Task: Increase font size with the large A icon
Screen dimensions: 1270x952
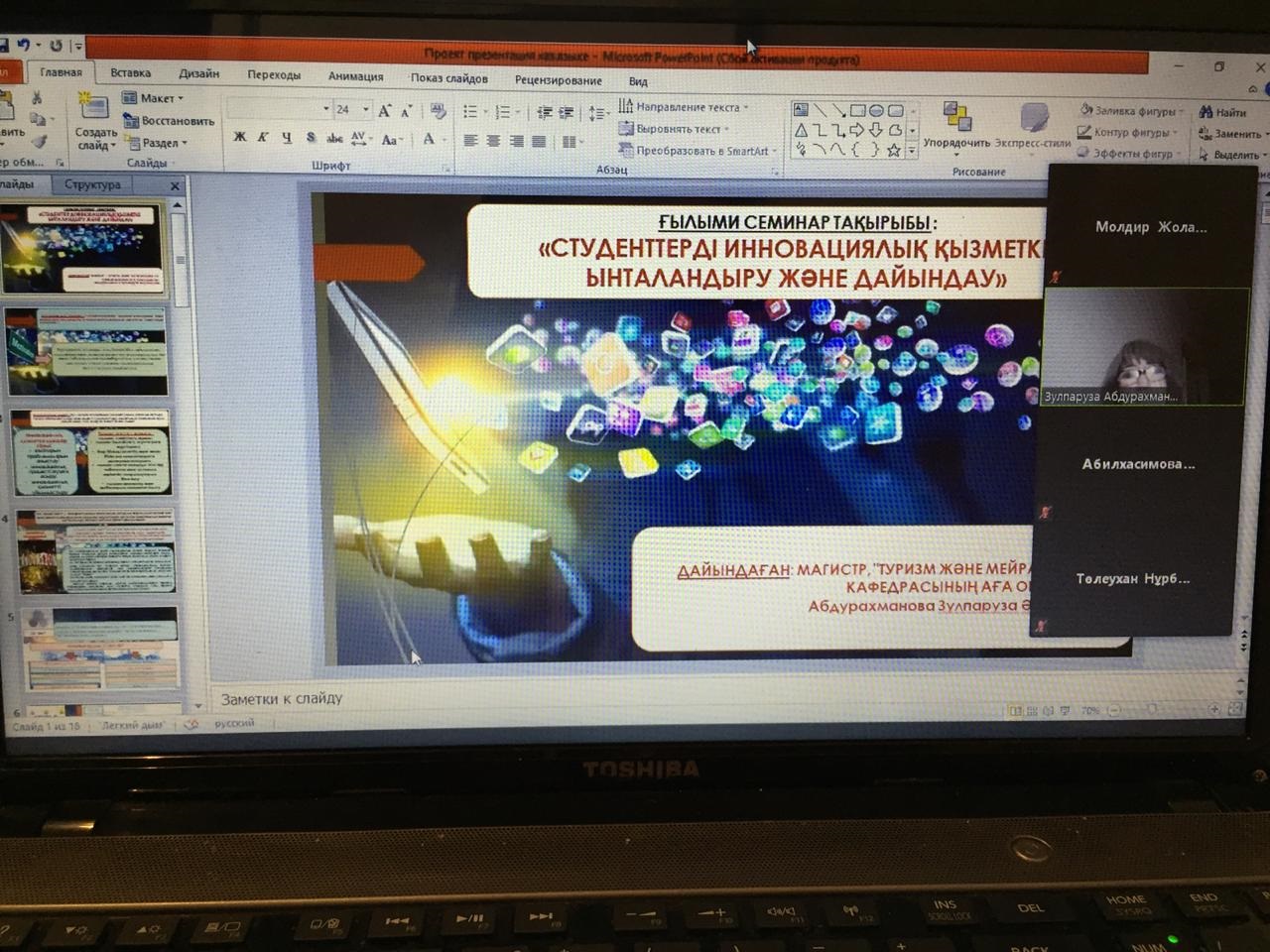Action: [x=384, y=111]
